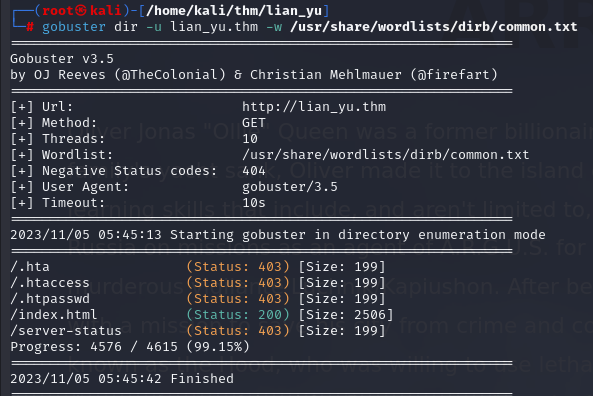Click the wordlist path /usr/share/wordlists/dirb/common.txt in command
Screen dimensions: 593x396
tap(434, 27)
